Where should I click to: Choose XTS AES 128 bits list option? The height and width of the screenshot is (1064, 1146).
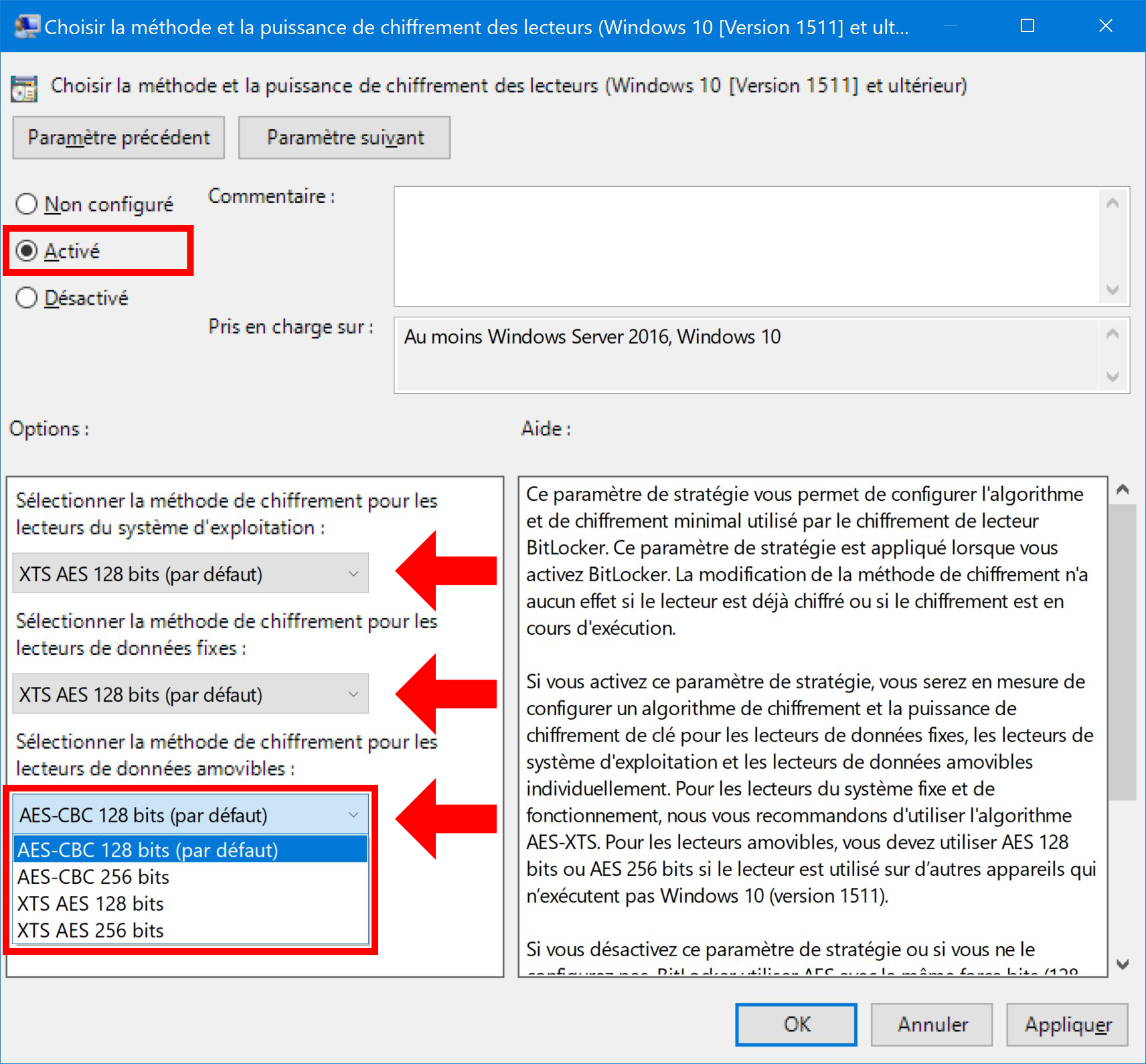(191, 903)
